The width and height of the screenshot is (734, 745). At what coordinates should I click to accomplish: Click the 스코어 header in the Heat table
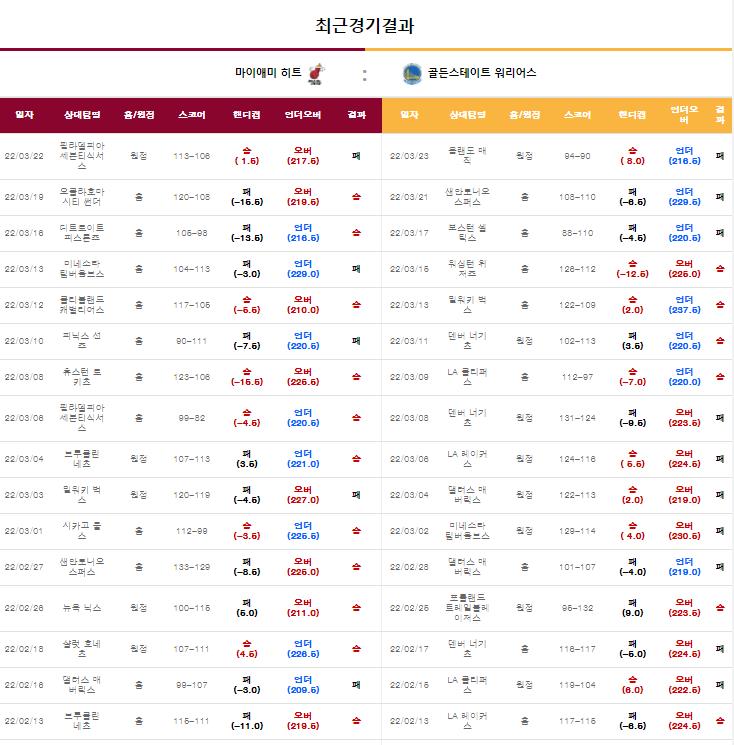[191, 115]
